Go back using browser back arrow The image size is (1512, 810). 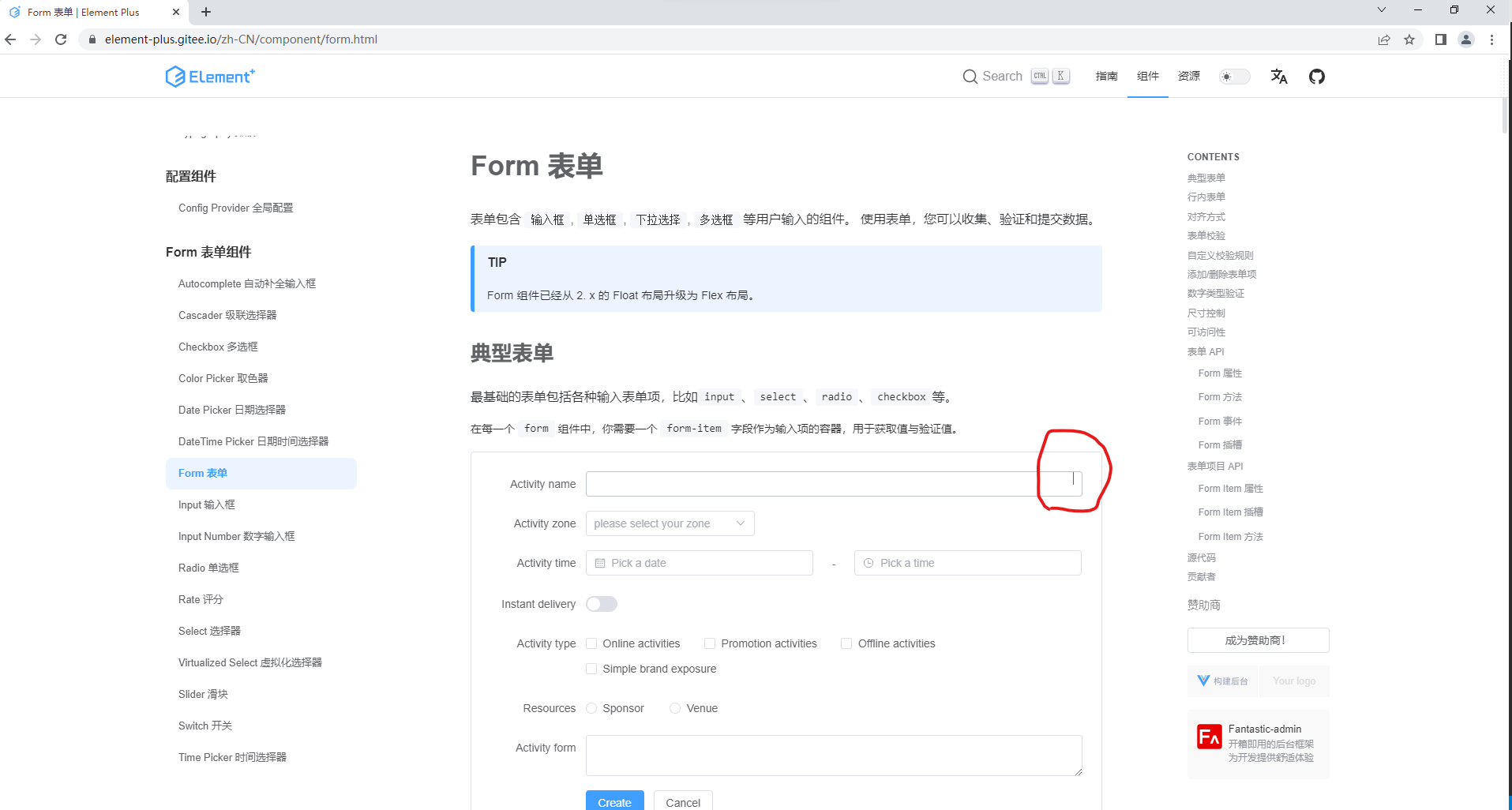click(10, 39)
